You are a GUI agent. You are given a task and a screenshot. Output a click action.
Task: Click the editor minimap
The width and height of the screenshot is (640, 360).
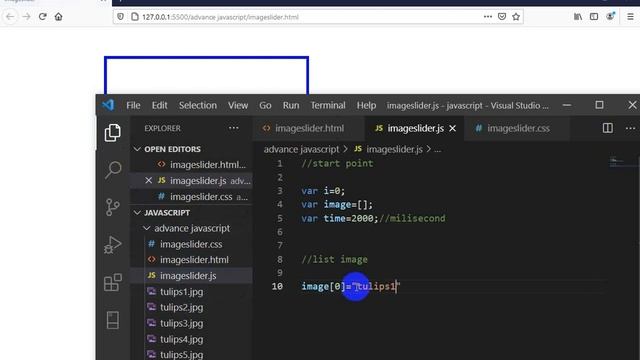click(x=621, y=162)
